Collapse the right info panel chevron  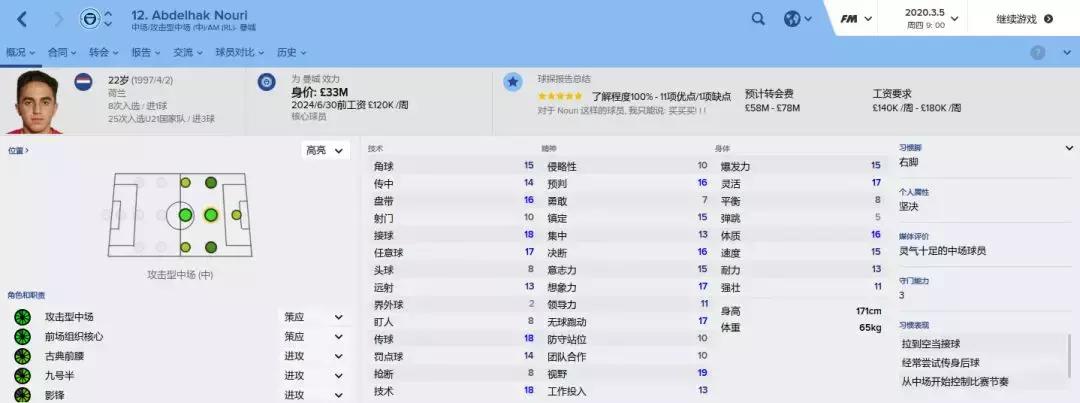click(1068, 148)
